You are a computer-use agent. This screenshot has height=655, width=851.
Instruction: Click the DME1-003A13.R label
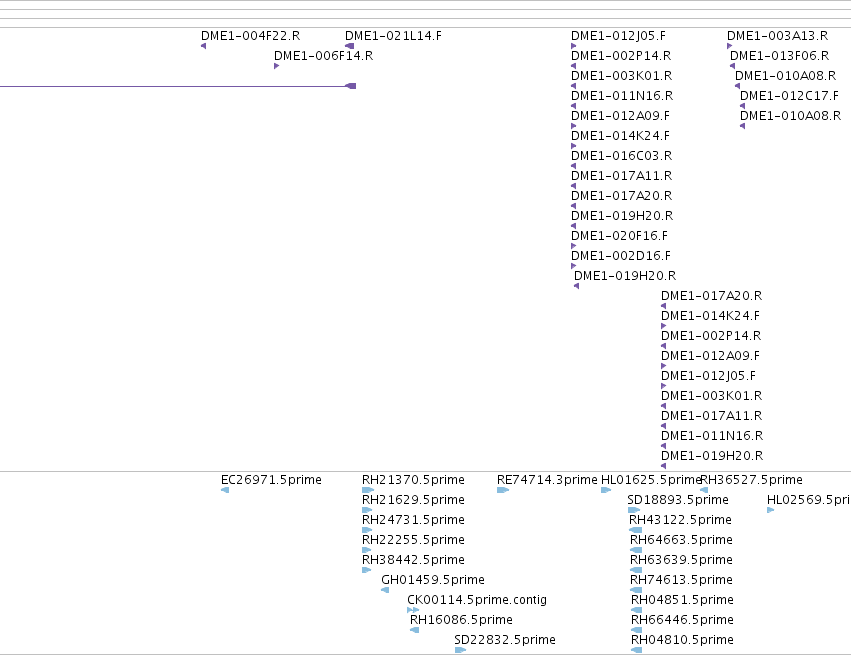pos(778,36)
